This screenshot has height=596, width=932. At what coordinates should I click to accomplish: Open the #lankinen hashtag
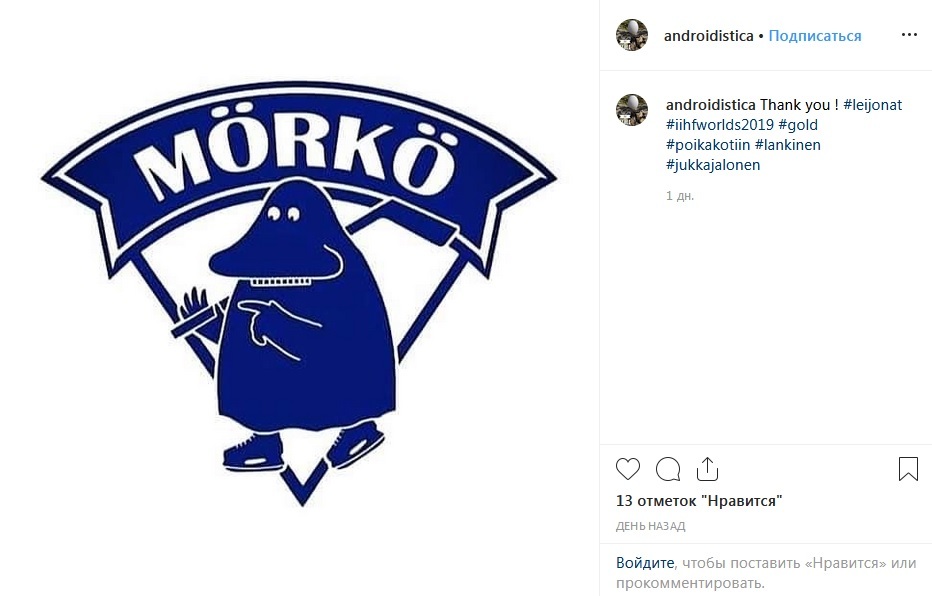[788, 145]
